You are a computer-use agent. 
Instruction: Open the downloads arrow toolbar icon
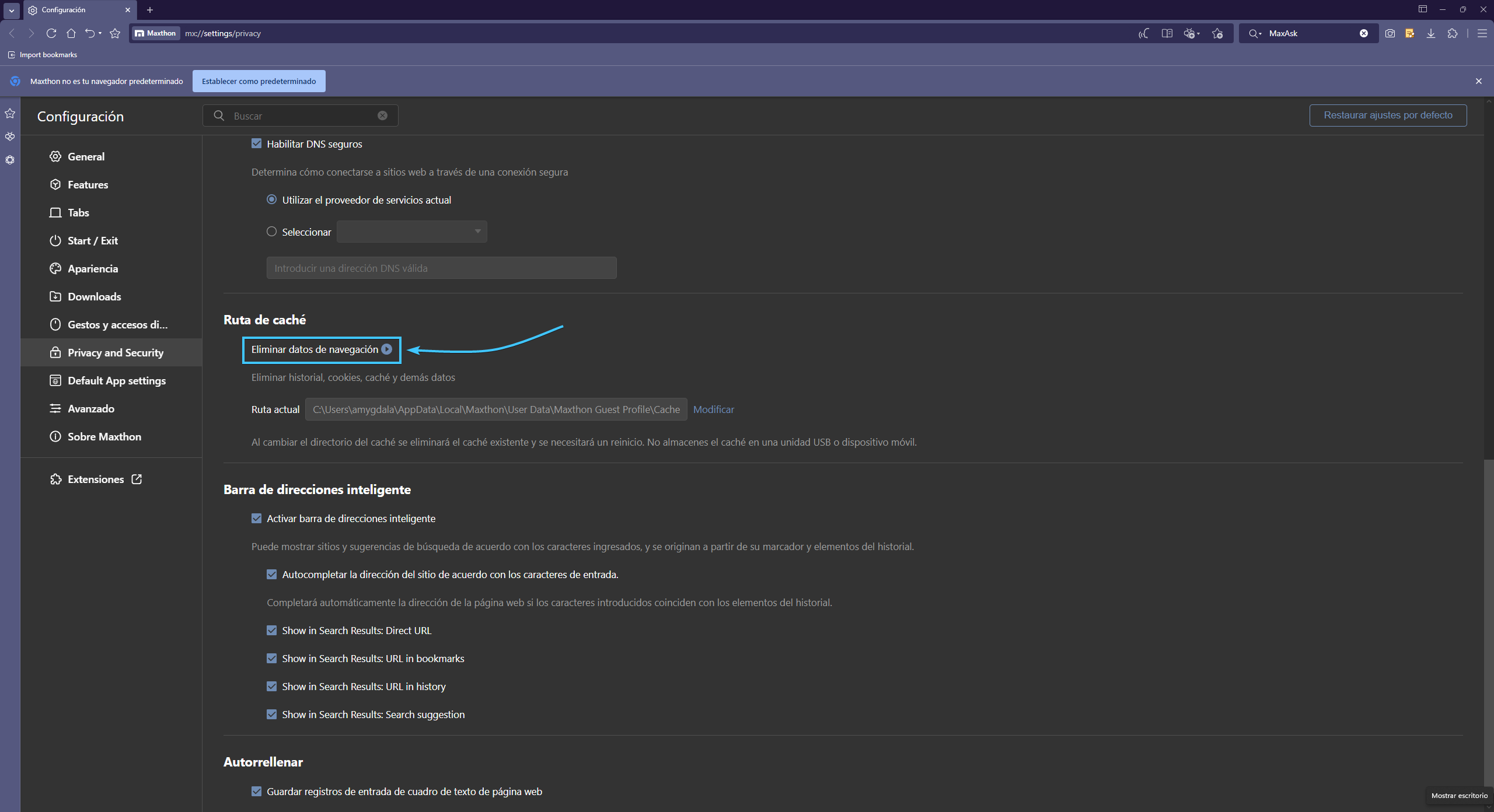click(x=1431, y=33)
